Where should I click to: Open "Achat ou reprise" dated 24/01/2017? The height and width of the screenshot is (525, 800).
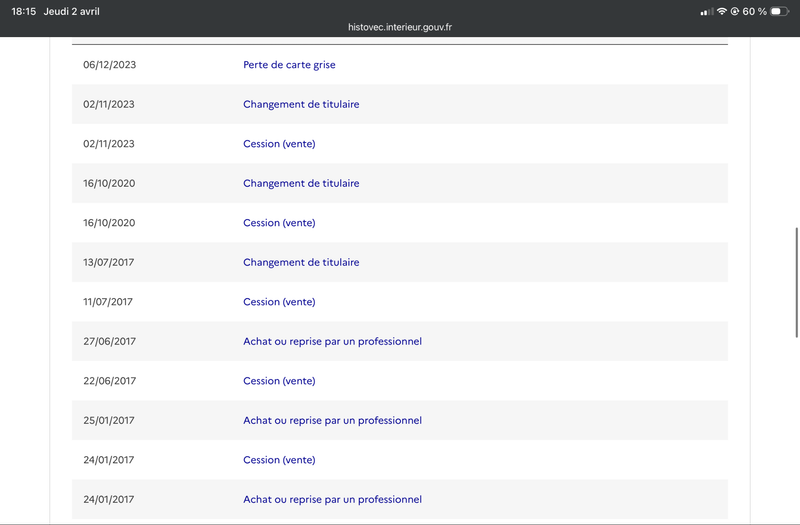[x=332, y=499]
